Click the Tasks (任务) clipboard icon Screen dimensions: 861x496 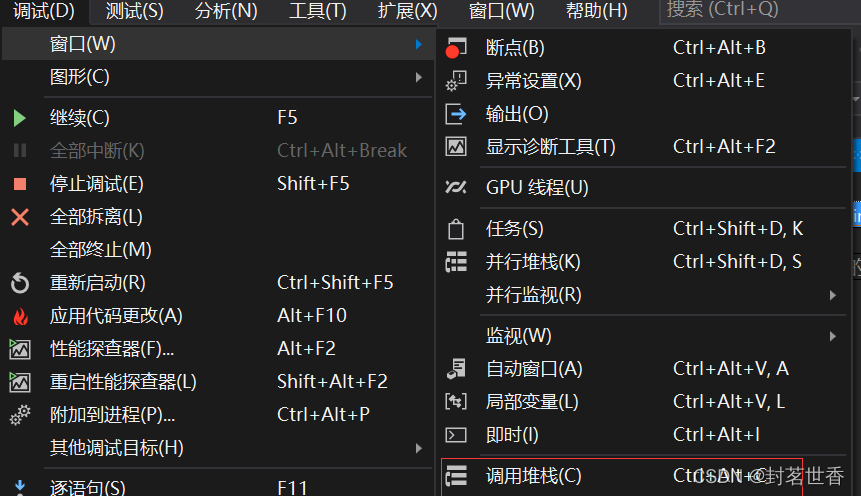(456, 229)
